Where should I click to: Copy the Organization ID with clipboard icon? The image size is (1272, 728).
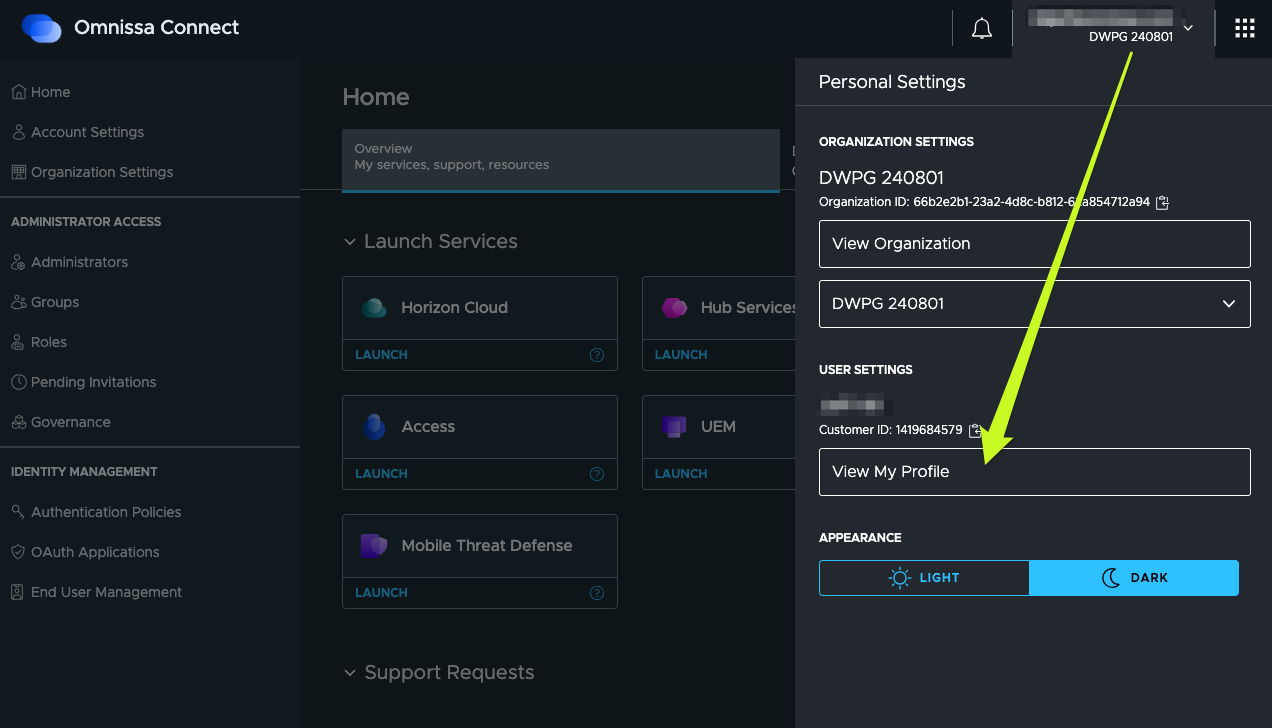coord(1162,202)
